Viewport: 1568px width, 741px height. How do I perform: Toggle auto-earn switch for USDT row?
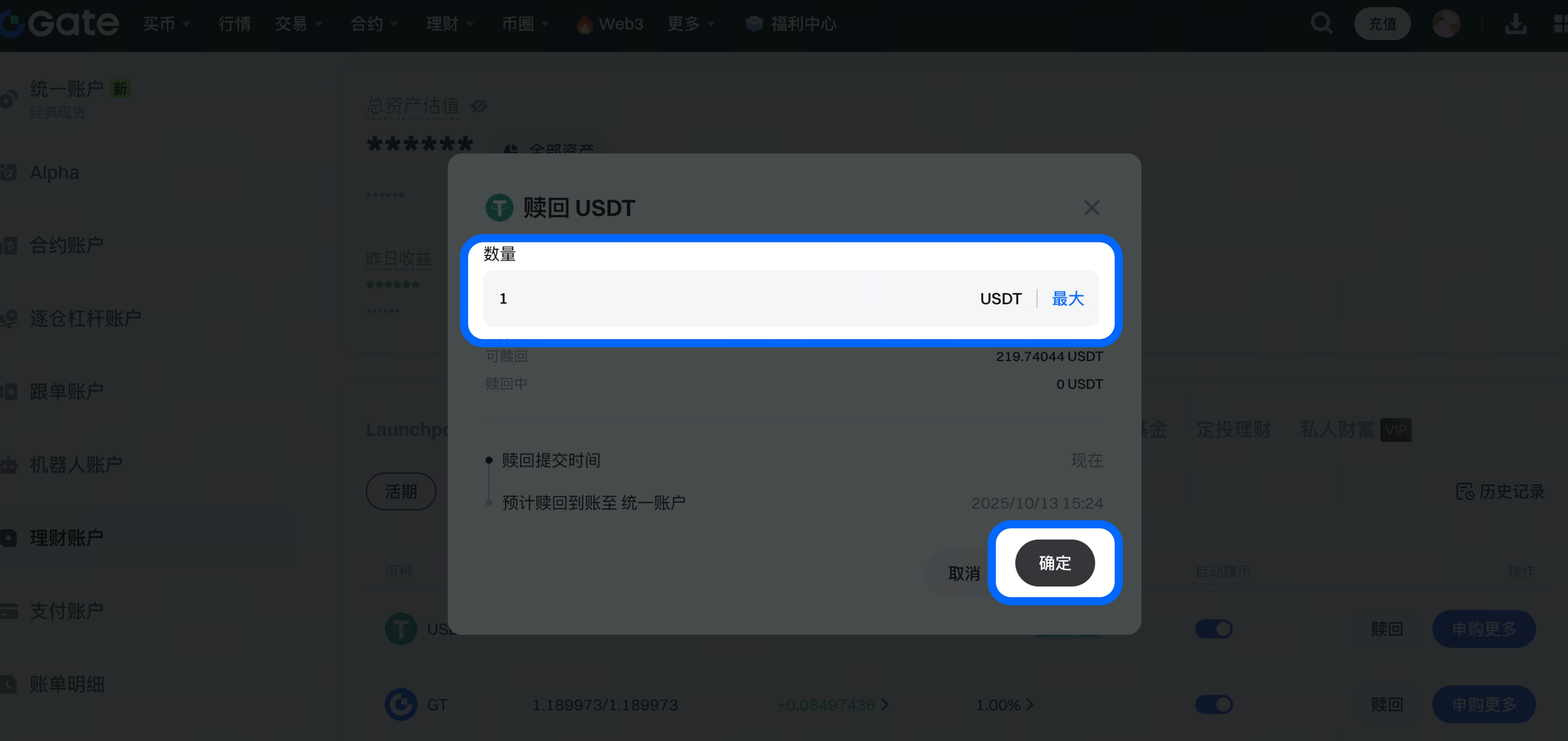[1214, 628]
